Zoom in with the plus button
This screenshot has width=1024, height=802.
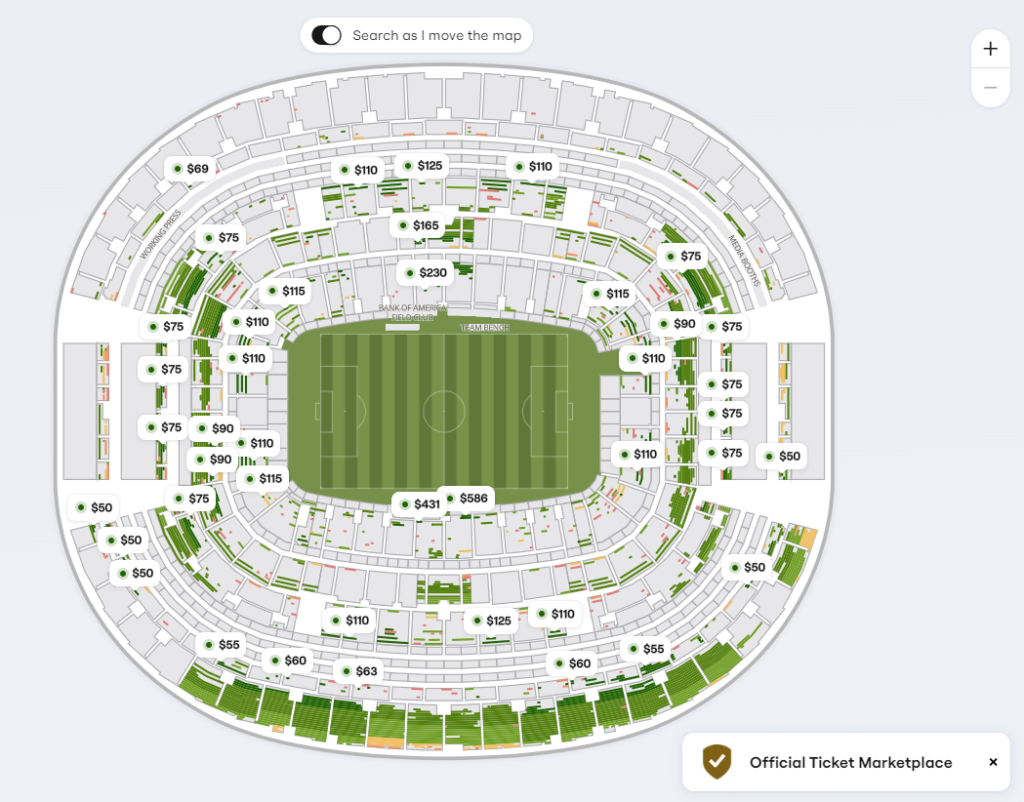(x=990, y=48)
